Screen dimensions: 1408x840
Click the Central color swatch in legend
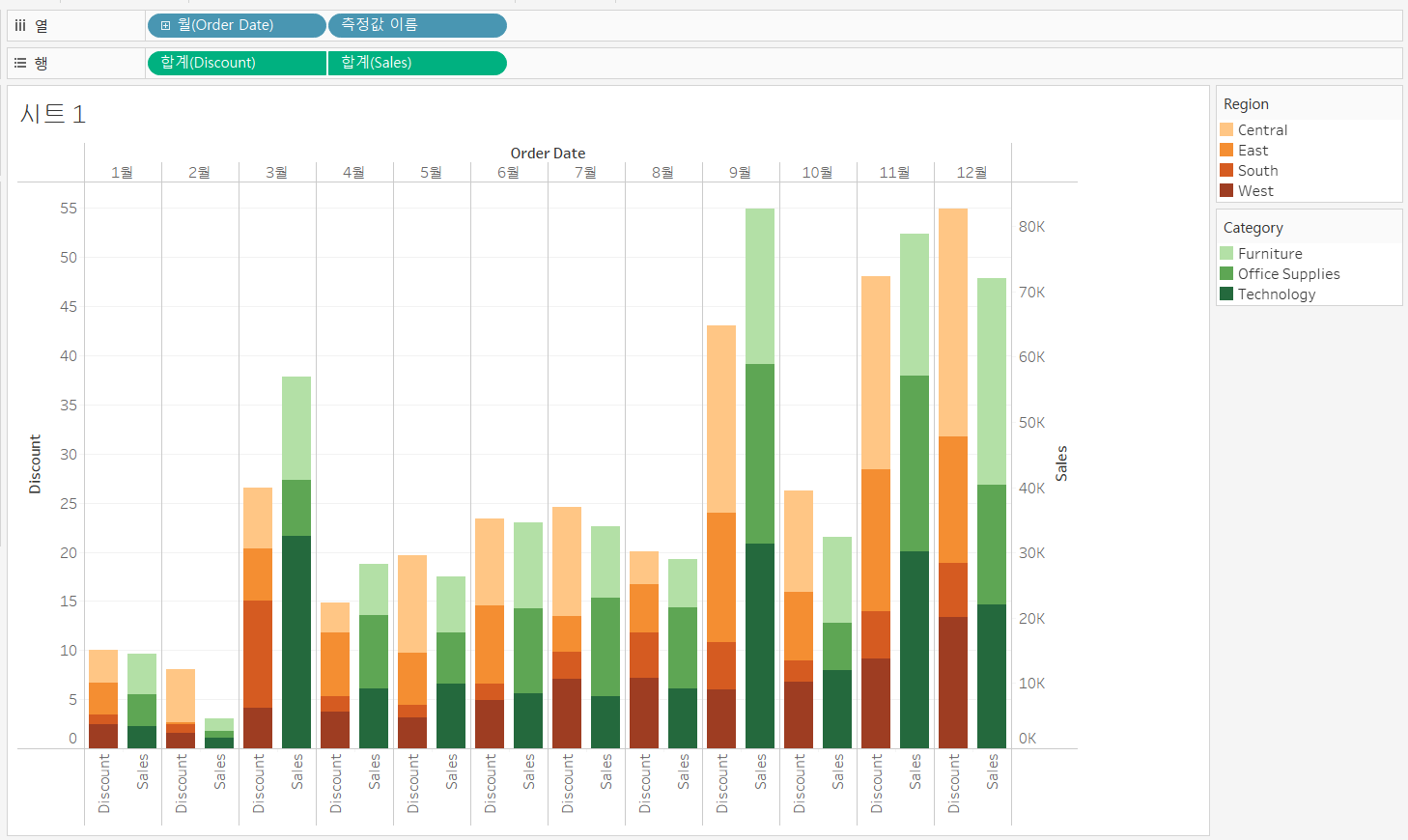(1226, 129)
